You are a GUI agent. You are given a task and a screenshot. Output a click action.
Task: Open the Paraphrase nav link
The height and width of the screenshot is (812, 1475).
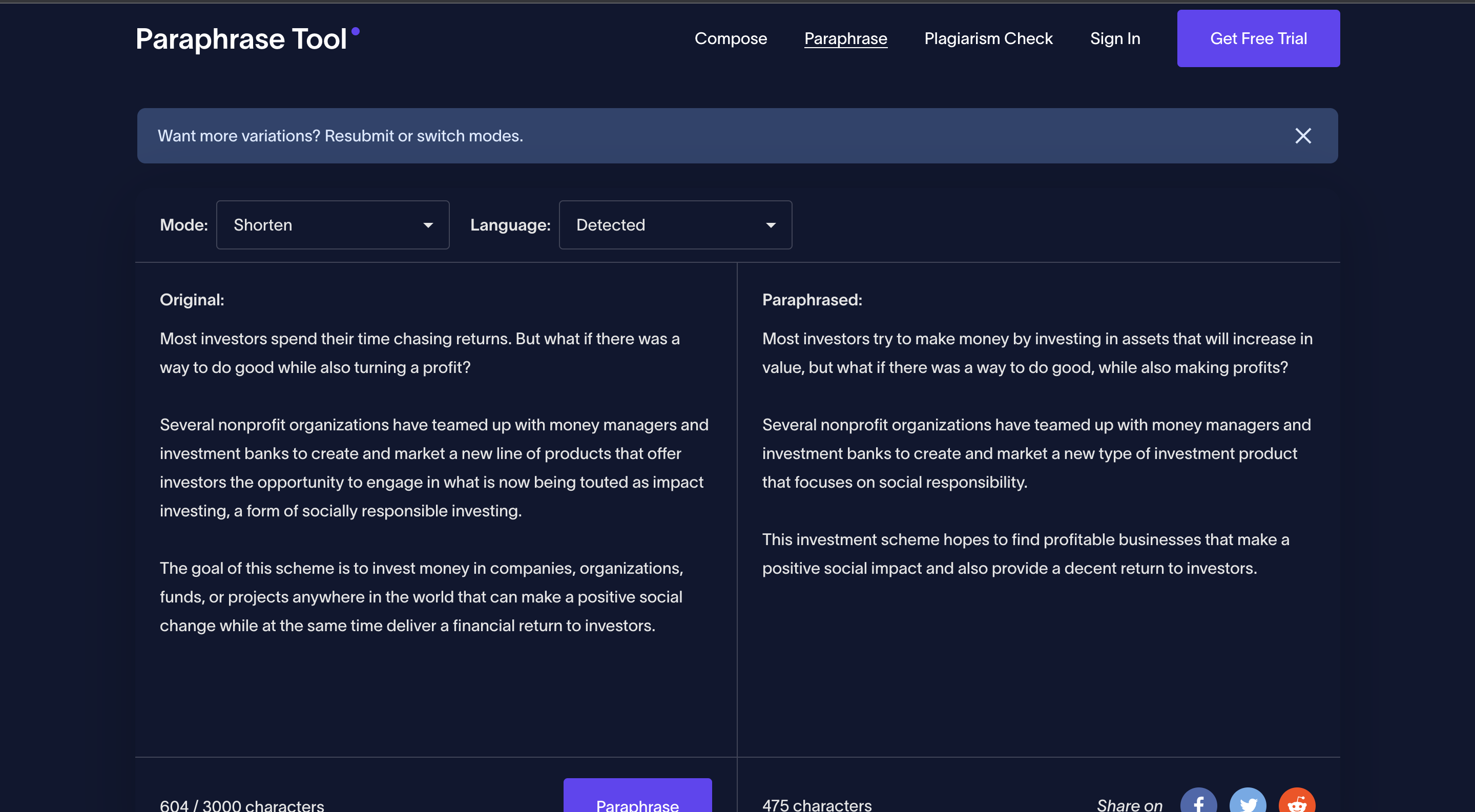[846, 38]
